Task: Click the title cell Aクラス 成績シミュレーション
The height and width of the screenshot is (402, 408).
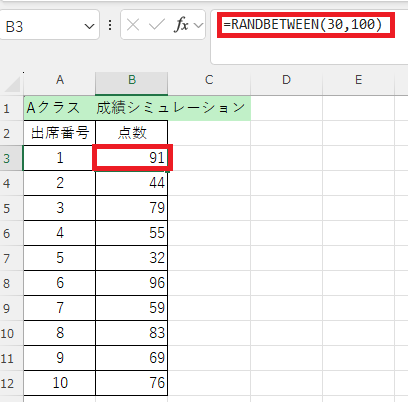Action: pyautogui.click(x=137, y=108)
